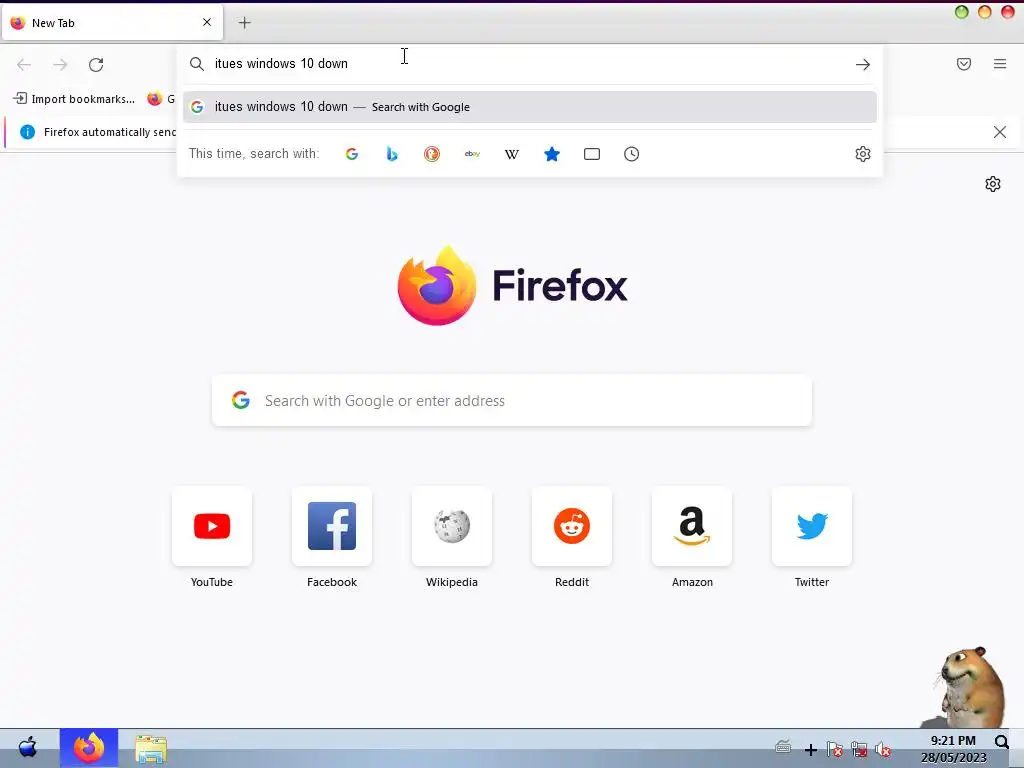The width and height of the screenshot is (1024, 768).
Task: Open the Firefox application menu
Action: click(x=1000, y=64)
